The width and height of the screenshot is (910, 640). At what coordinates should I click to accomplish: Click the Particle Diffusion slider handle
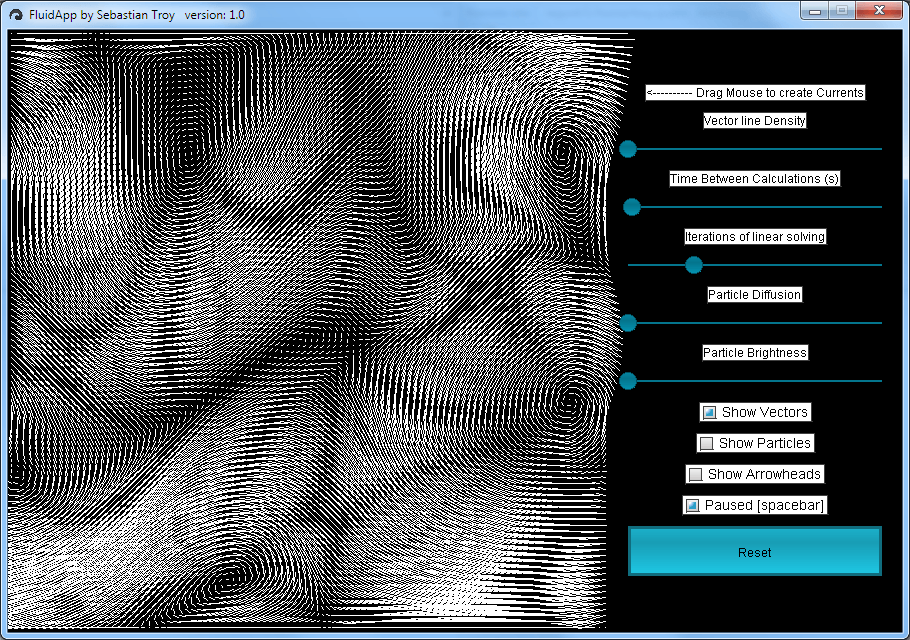coord(628,323)
